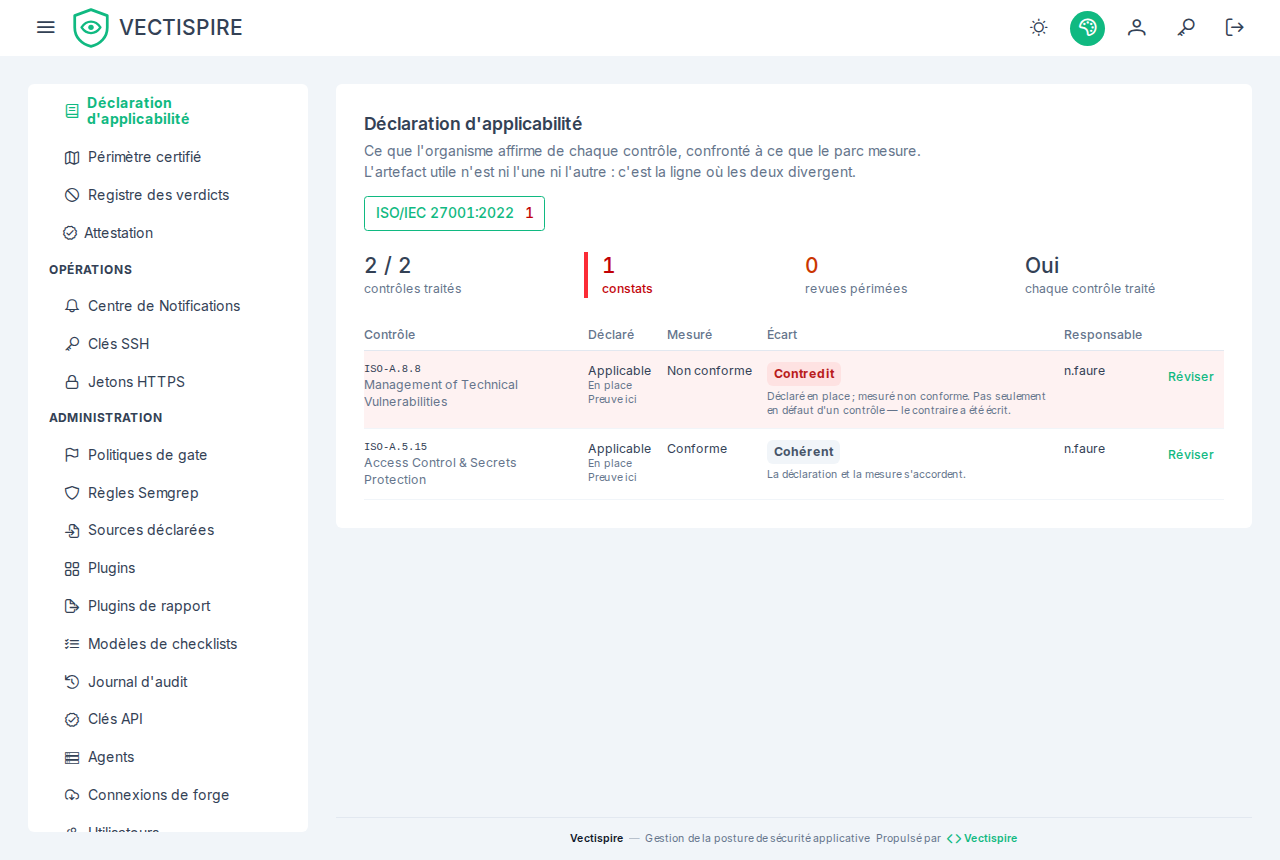
Task: Click the Politiques de gate flag icon
Action: click(x=72, y=455)
